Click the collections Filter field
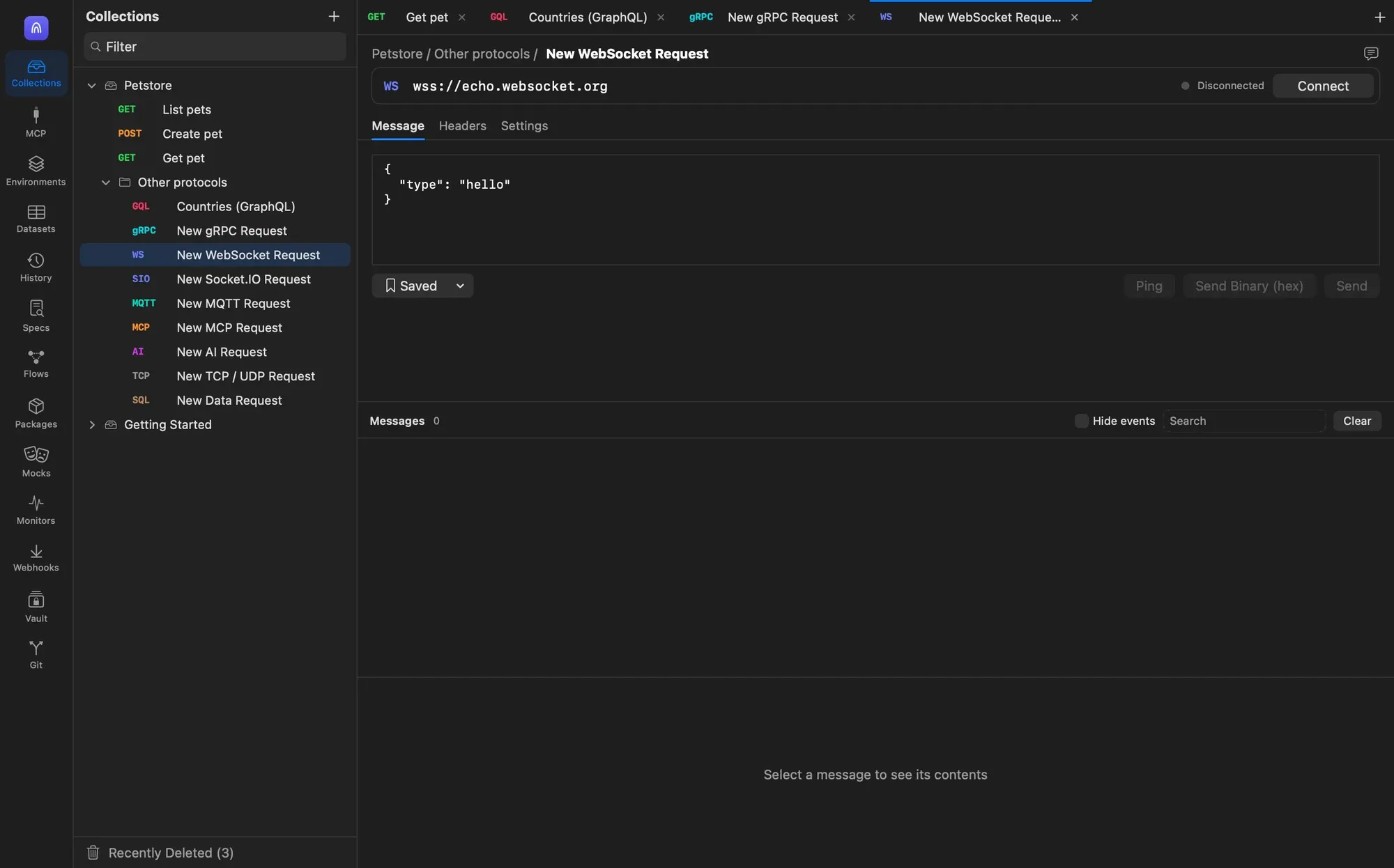This screenshot has height=868, width=1394. (215, 47)
